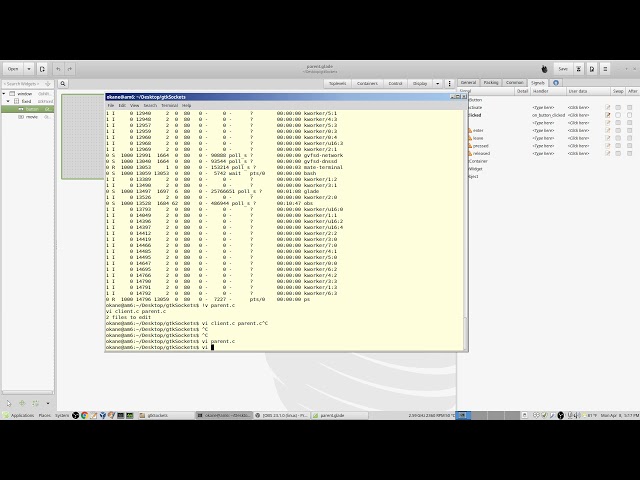Click warning icon beside pressed signal
The width and height of the screenshot is (640, 480).
click(x=470, y=146)
